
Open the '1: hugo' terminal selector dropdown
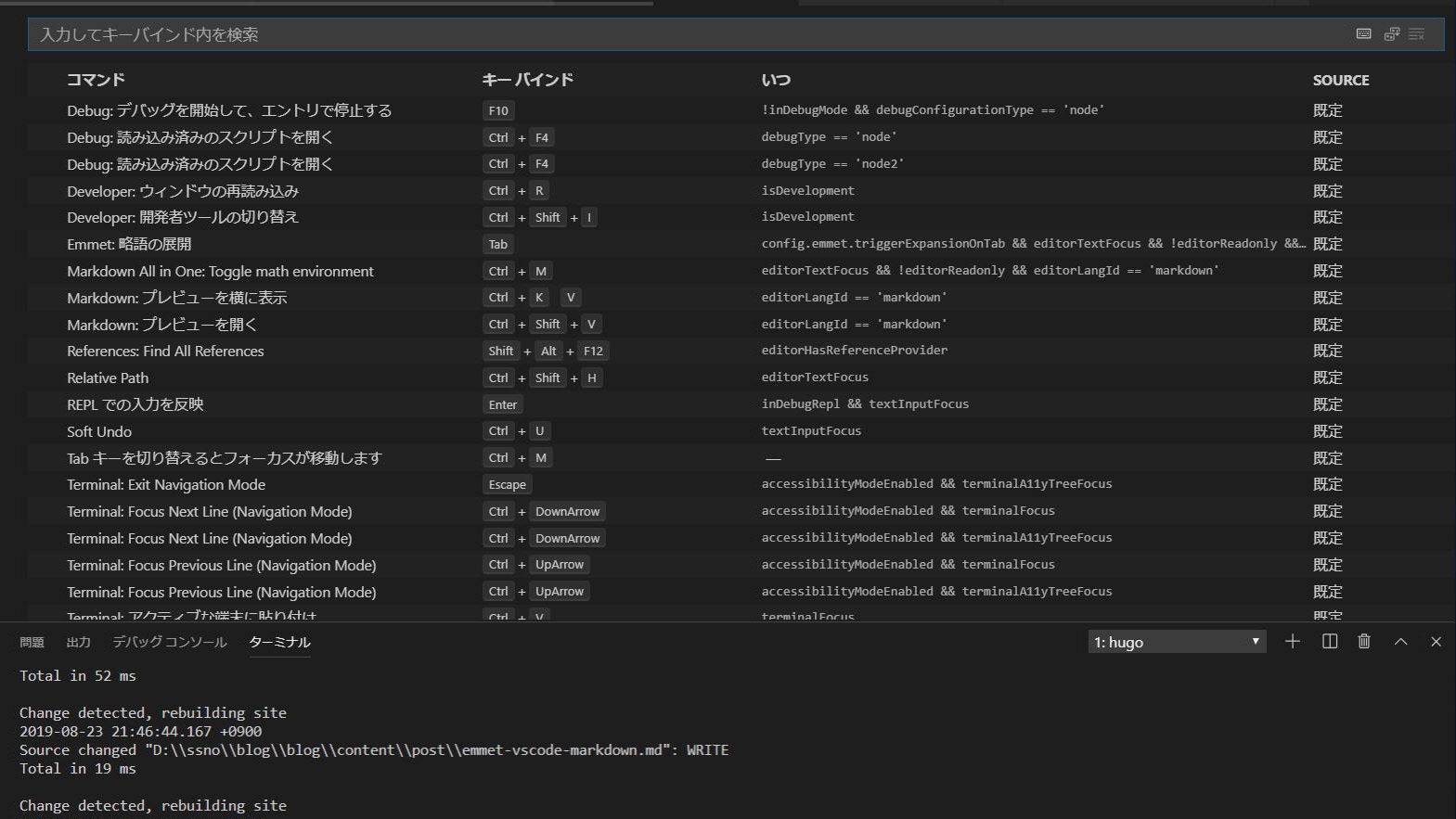(x=1177, y=642)
